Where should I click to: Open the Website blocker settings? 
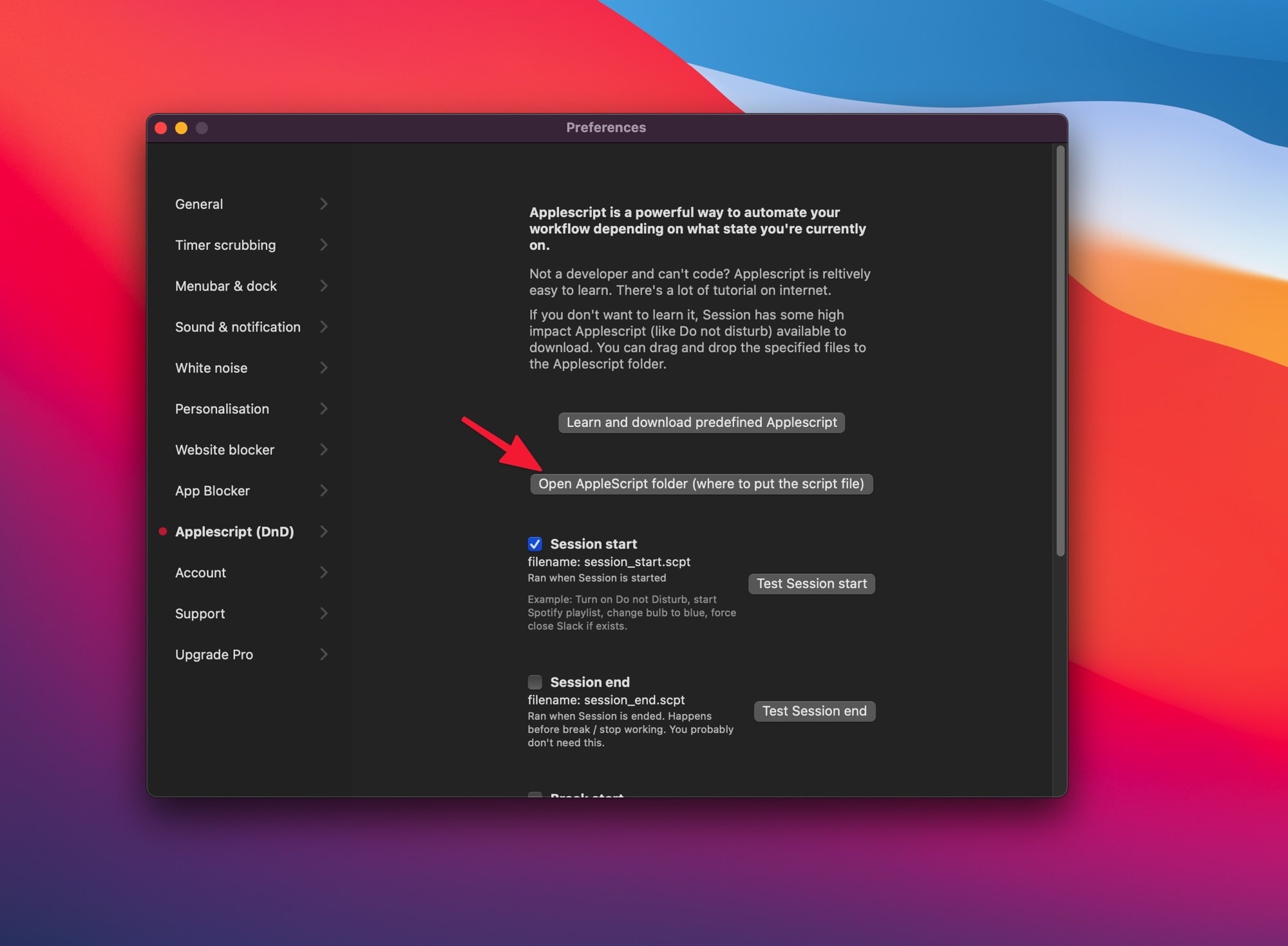[x=224, y=449]
